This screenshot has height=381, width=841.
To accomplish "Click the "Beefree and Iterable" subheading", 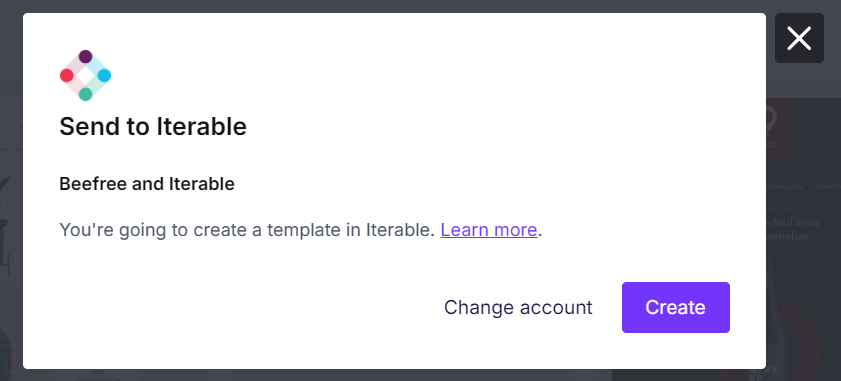I will point(147,184).
